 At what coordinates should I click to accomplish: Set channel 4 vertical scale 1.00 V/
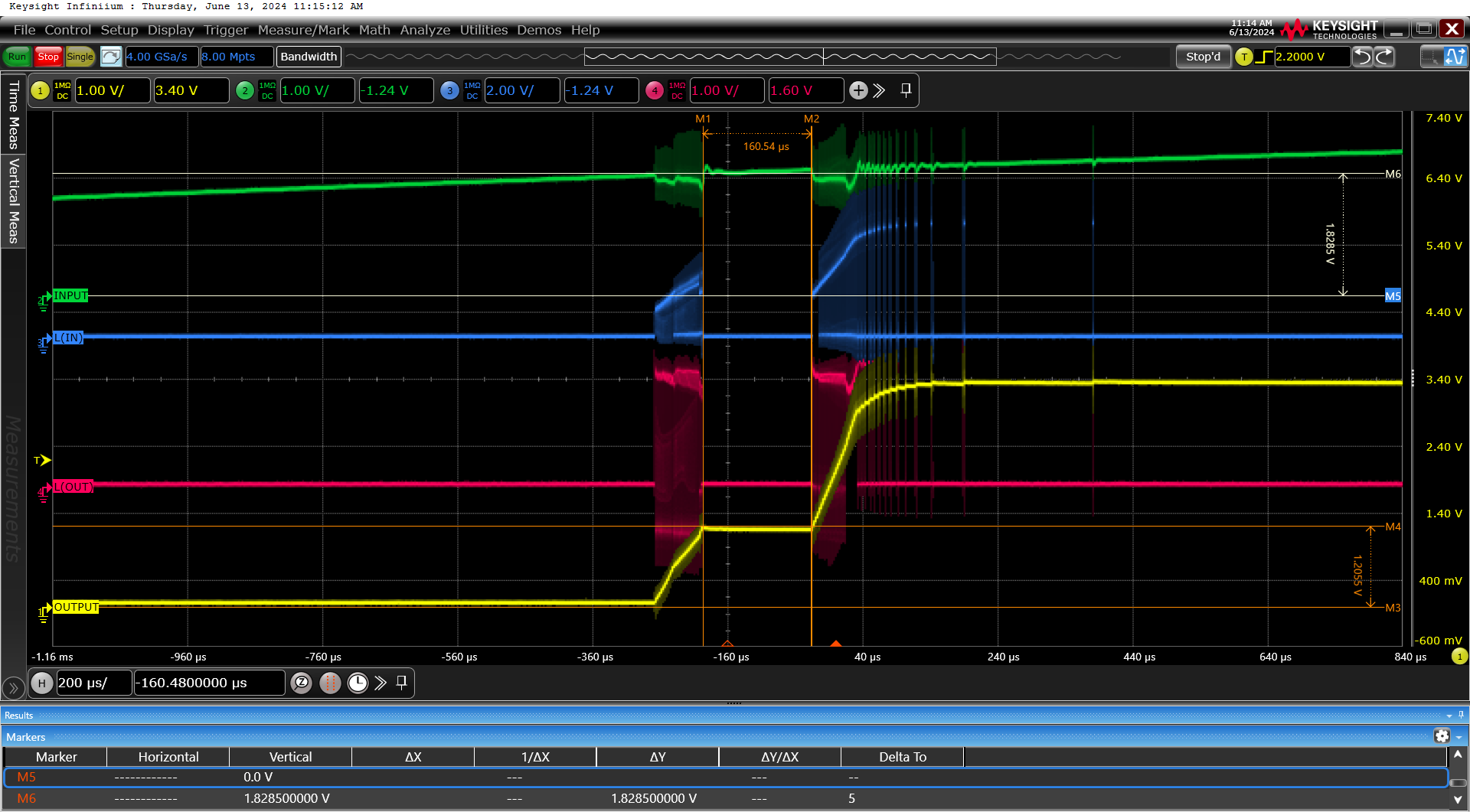pyautogui.click(x=727, y=90)
